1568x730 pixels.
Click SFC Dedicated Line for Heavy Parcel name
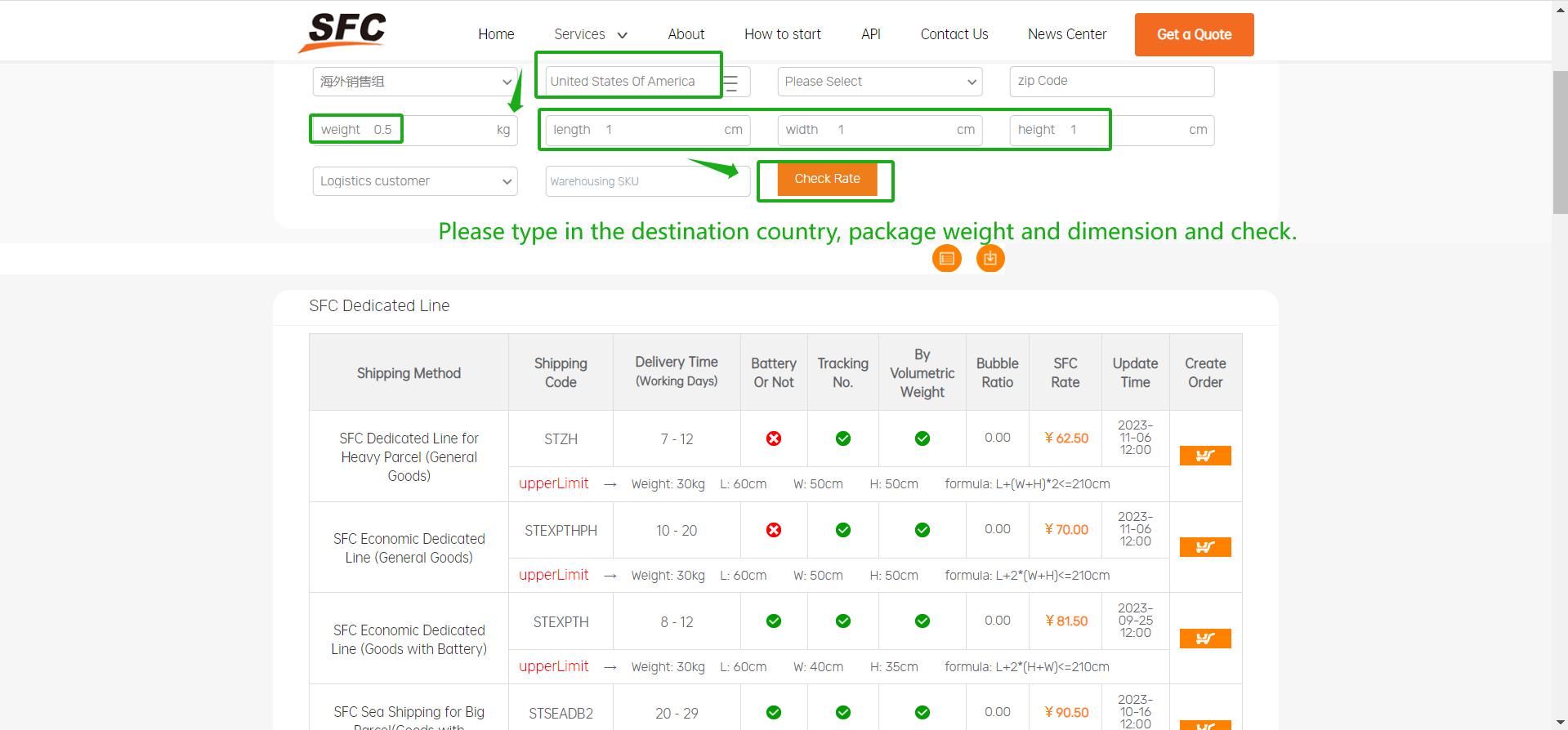pos(409,457)
